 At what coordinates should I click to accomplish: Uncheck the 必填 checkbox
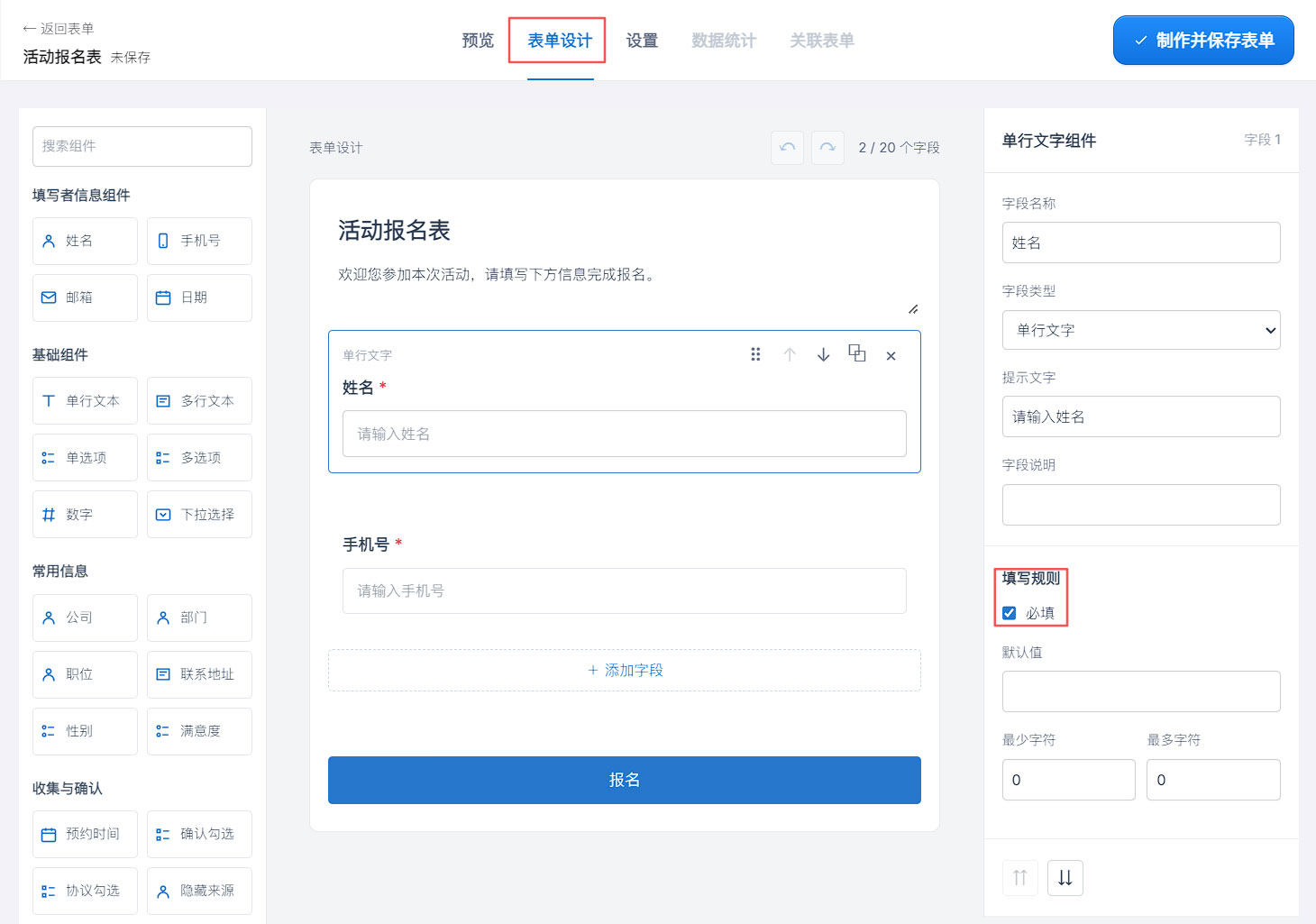pyautogui.click(x=1009, y=613)
